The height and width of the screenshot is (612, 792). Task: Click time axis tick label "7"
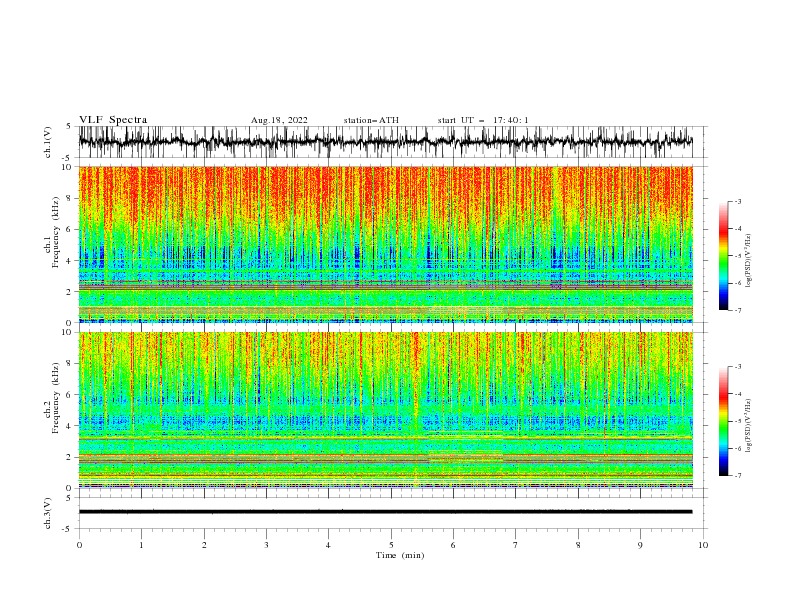tap(516, 545)
